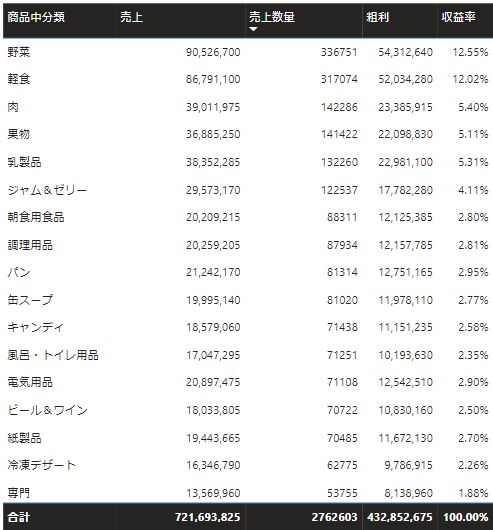Sort by the 商品中分類 column header

(x=36, y=17)
